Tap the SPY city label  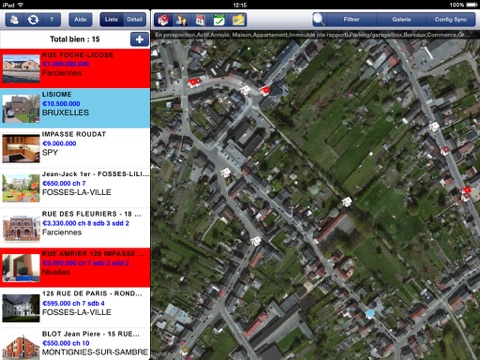pyautogui.click(x=50, y=153)
